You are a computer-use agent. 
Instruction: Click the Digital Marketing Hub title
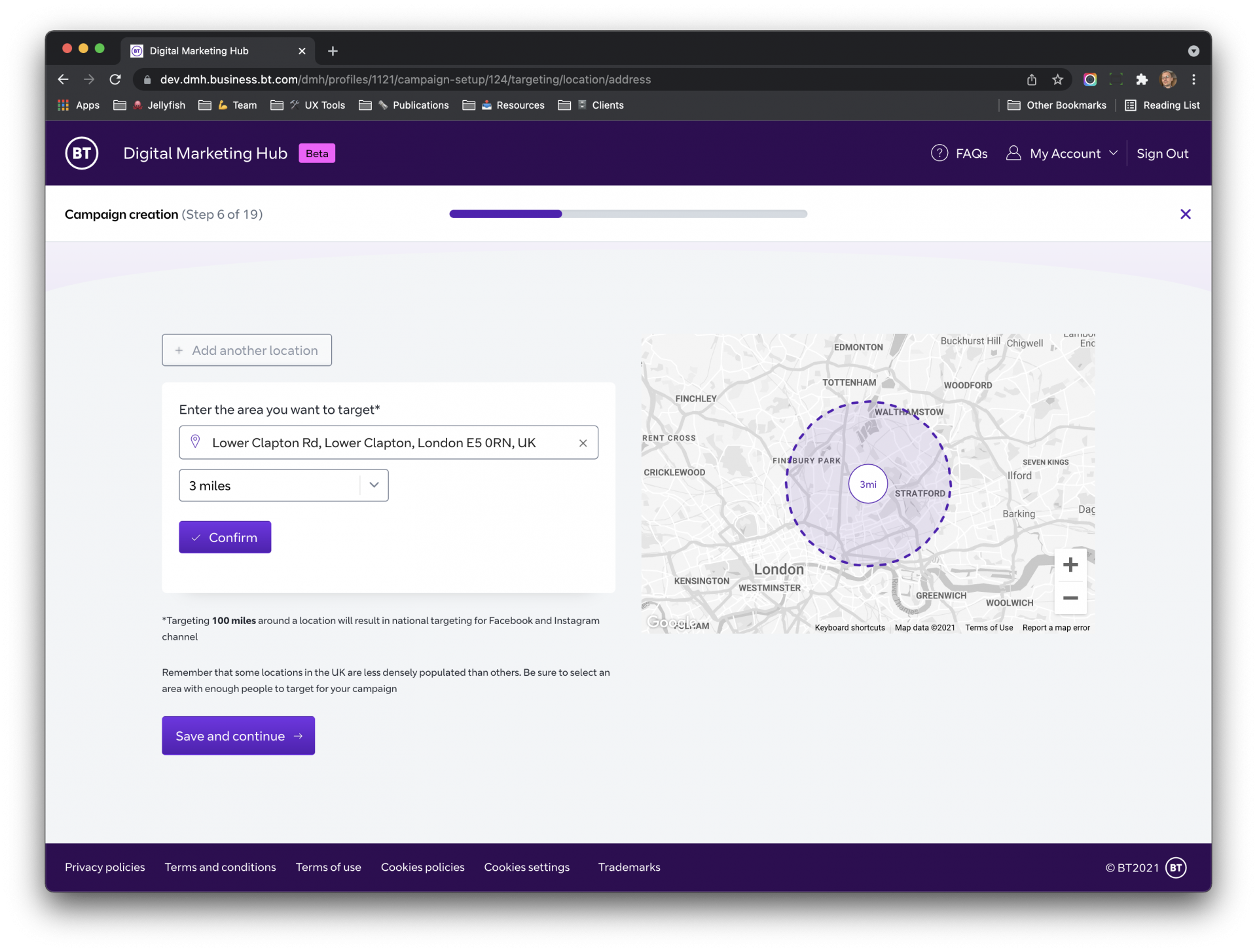coord(205,153)
